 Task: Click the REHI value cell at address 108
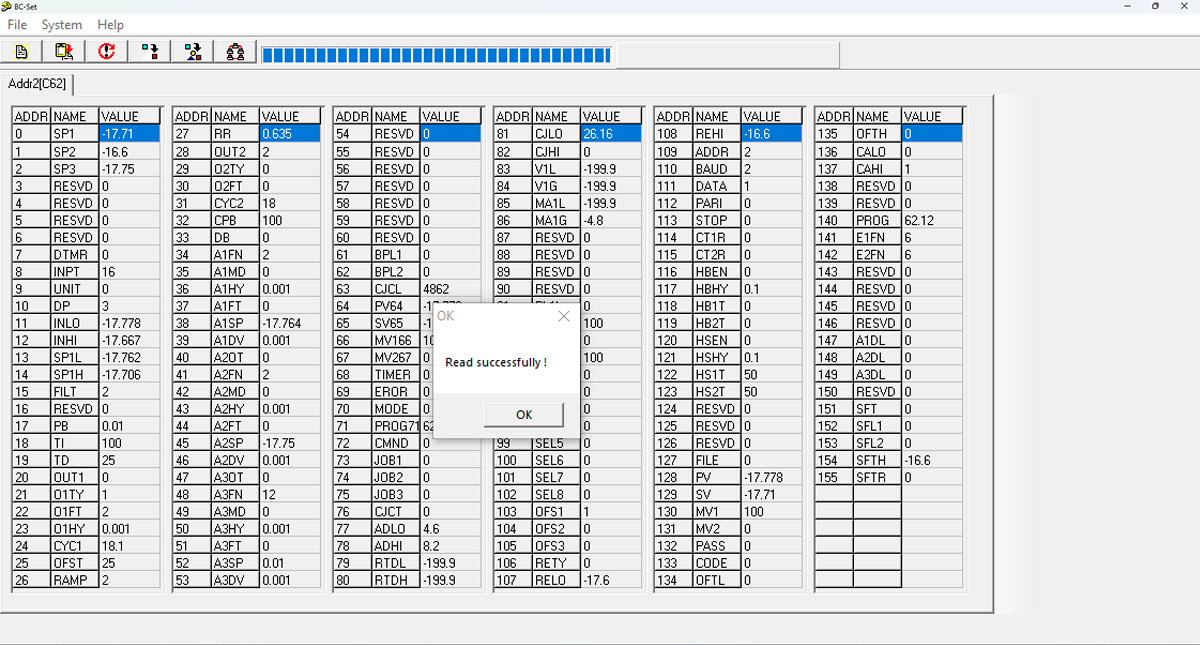pyautogui.click(x=771, y=134)
